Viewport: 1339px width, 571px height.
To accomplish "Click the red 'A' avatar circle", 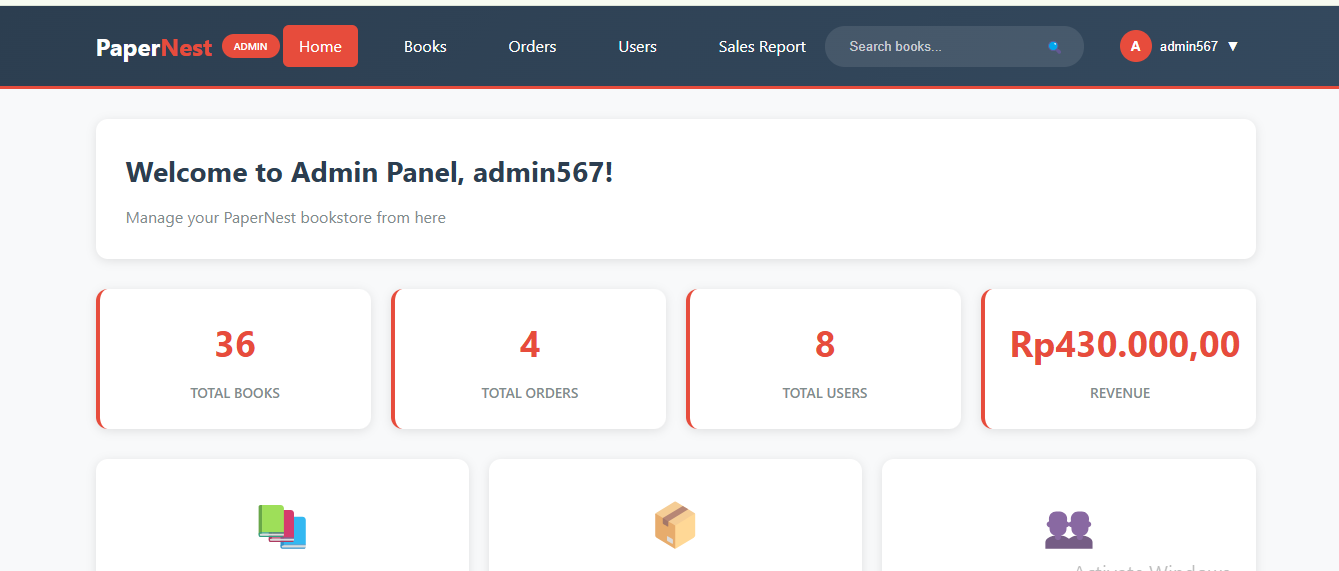I will 1135,46.
